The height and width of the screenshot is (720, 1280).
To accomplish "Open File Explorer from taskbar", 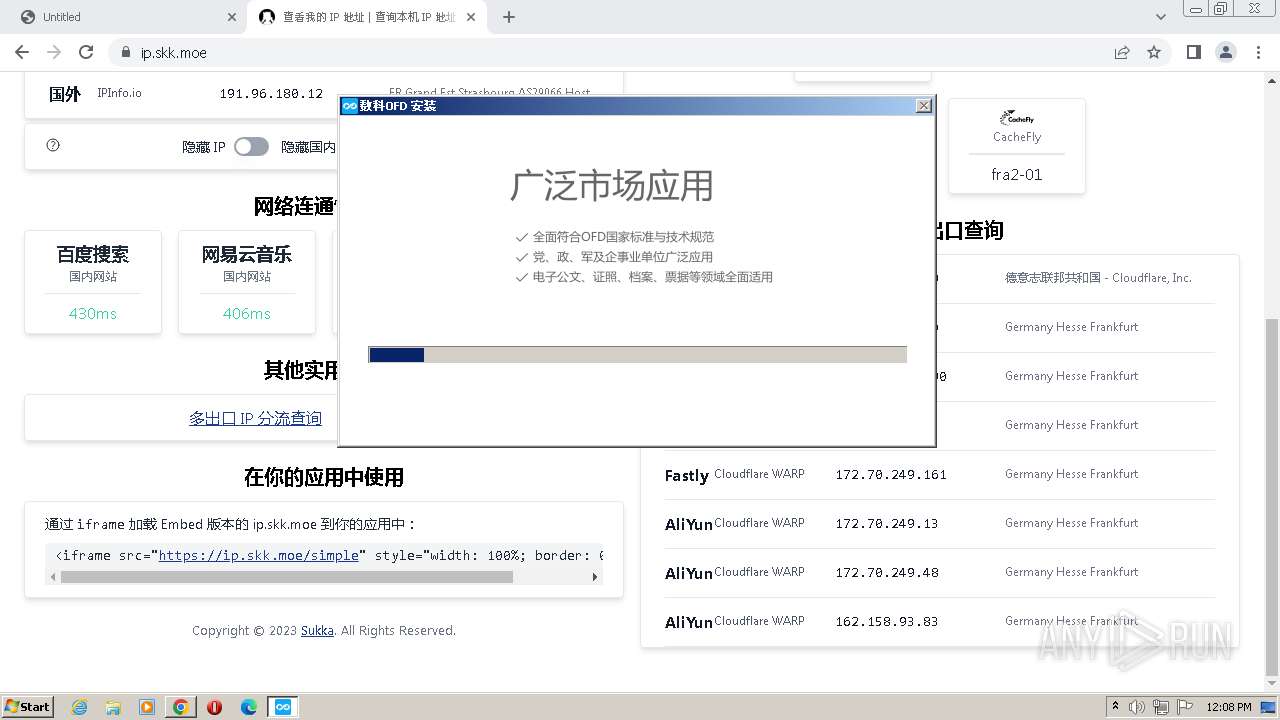I will pyautogui.click(x=113, y=707).
